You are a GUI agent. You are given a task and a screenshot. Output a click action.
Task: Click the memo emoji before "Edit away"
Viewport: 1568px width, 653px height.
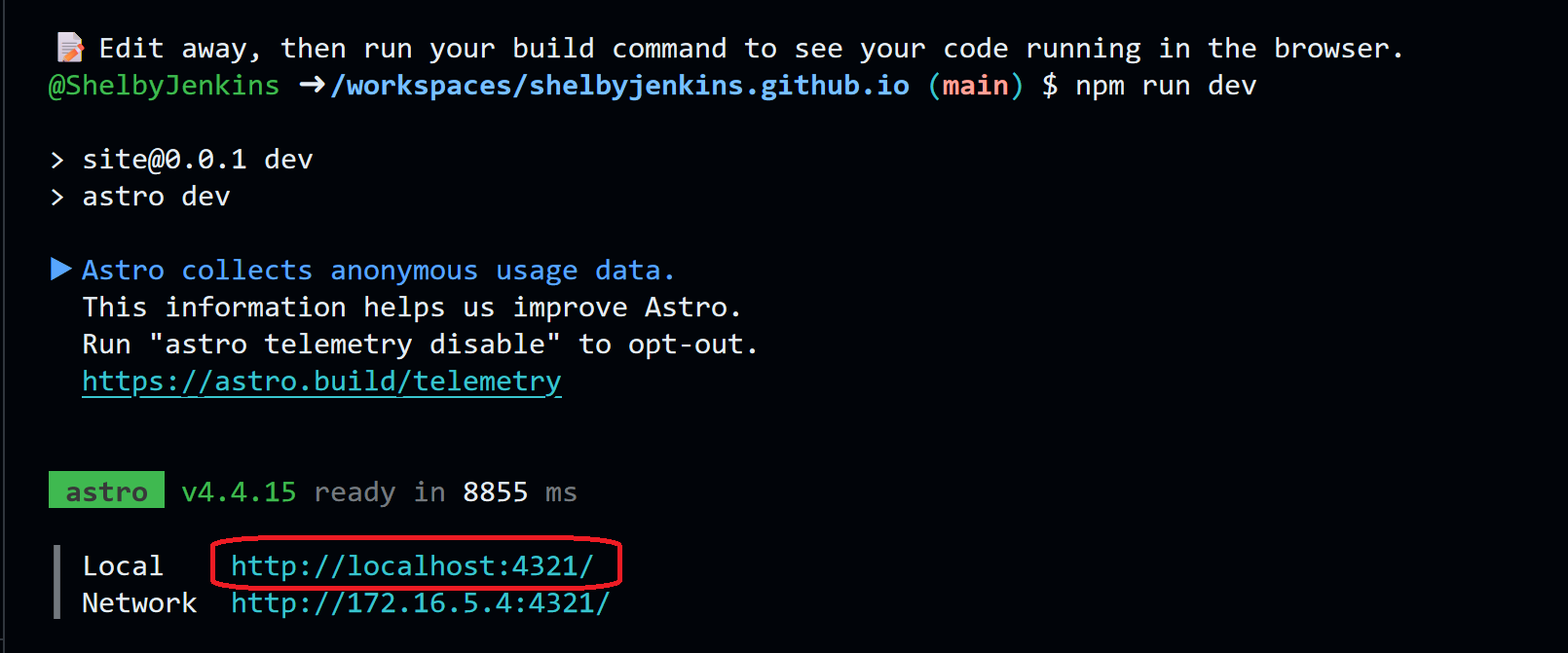coord(70,48)
